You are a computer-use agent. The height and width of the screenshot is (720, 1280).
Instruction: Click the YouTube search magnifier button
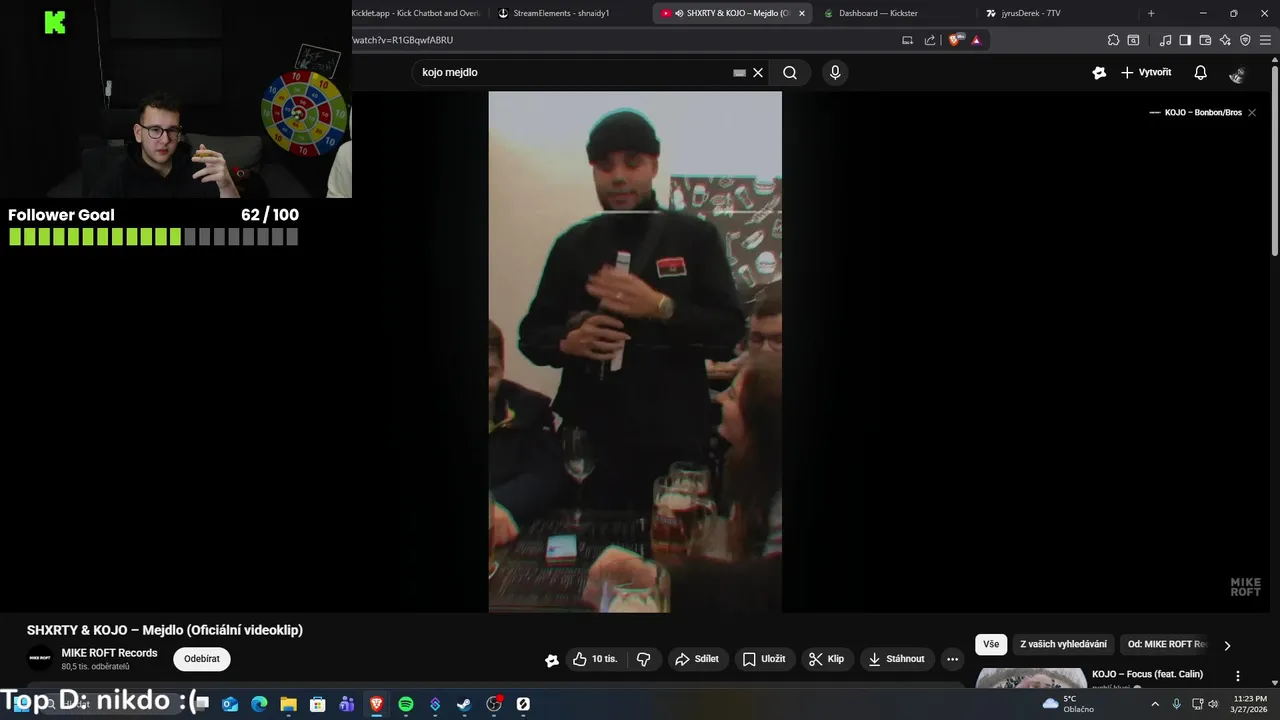click(x=790, y=72)
